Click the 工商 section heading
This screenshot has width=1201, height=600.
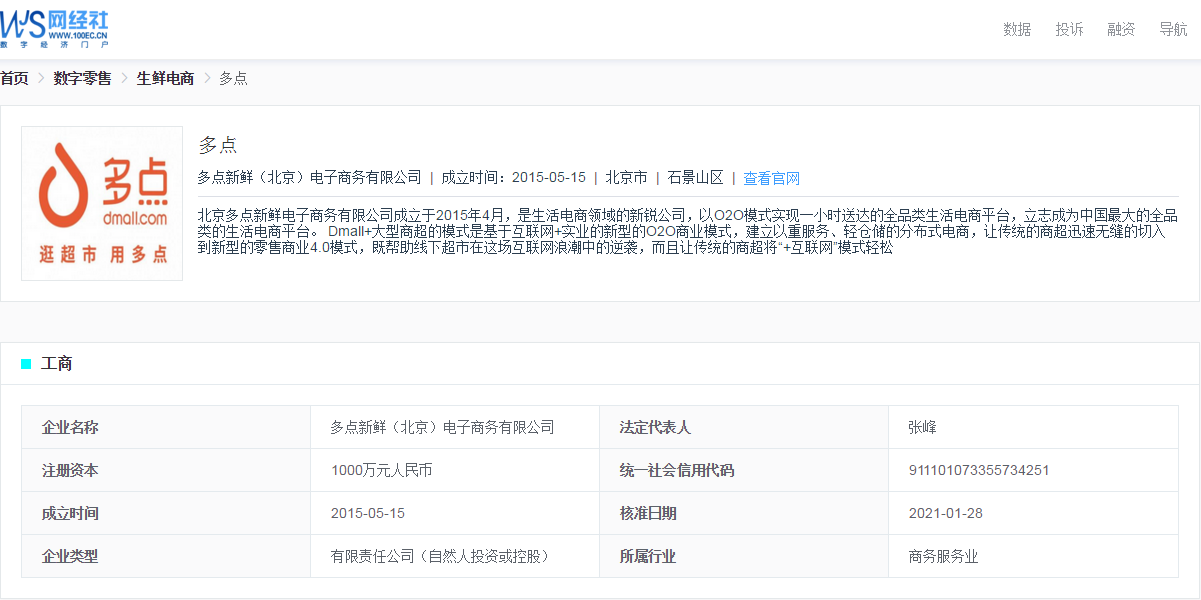tap(56, 363)
